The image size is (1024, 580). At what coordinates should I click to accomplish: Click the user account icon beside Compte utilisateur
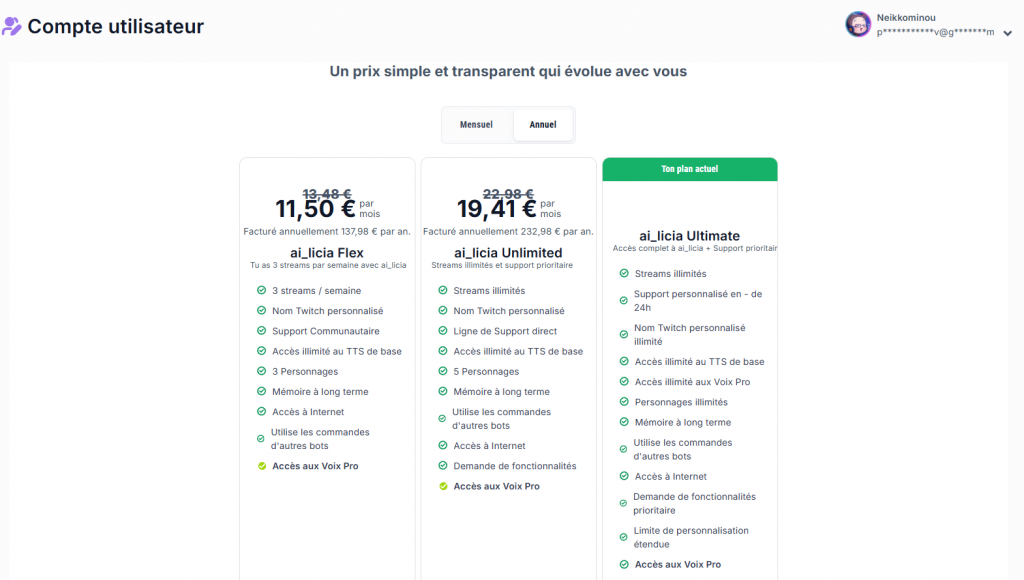(x=12, y=27)
